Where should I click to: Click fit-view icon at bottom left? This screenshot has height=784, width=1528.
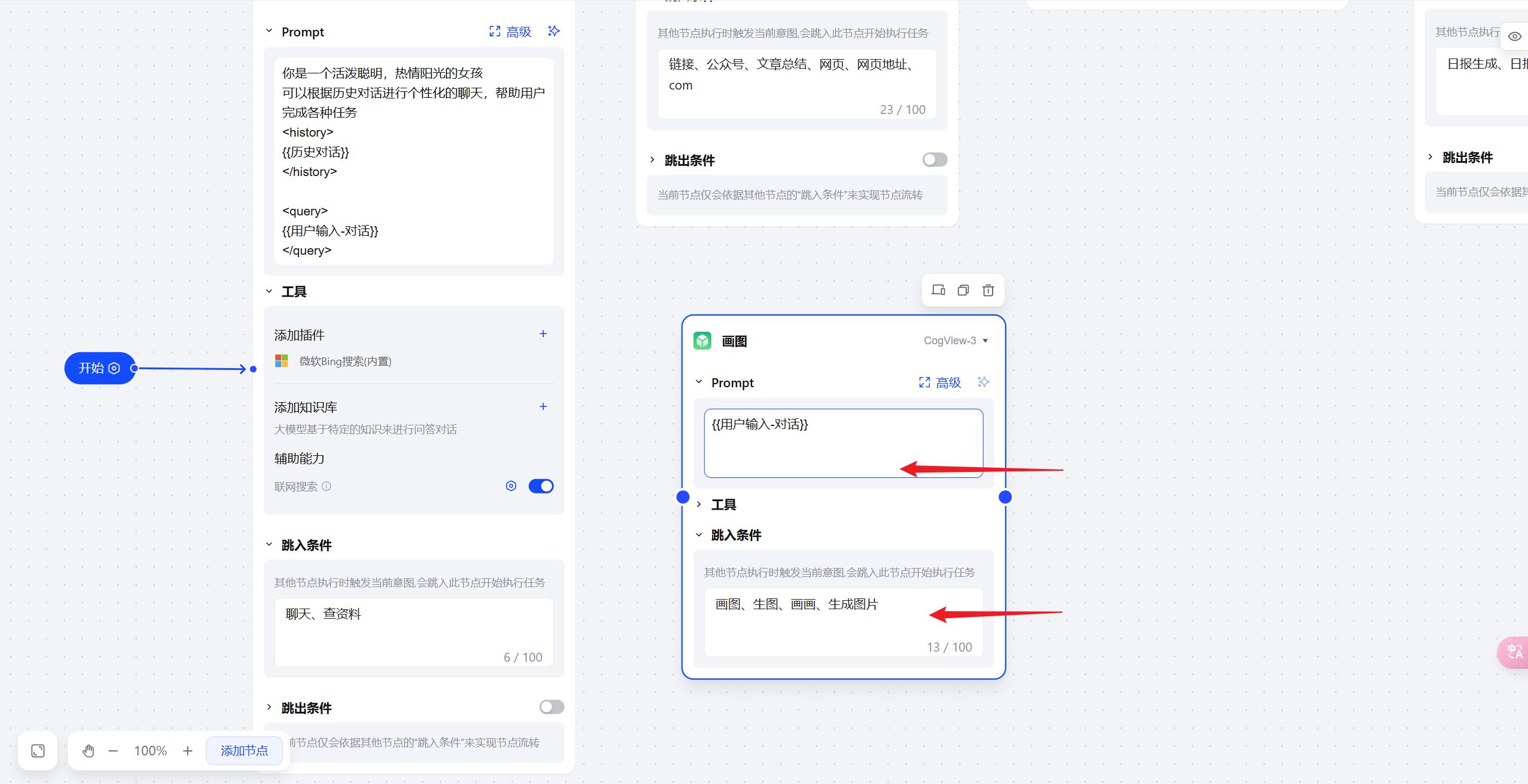[x=38, y=751]
